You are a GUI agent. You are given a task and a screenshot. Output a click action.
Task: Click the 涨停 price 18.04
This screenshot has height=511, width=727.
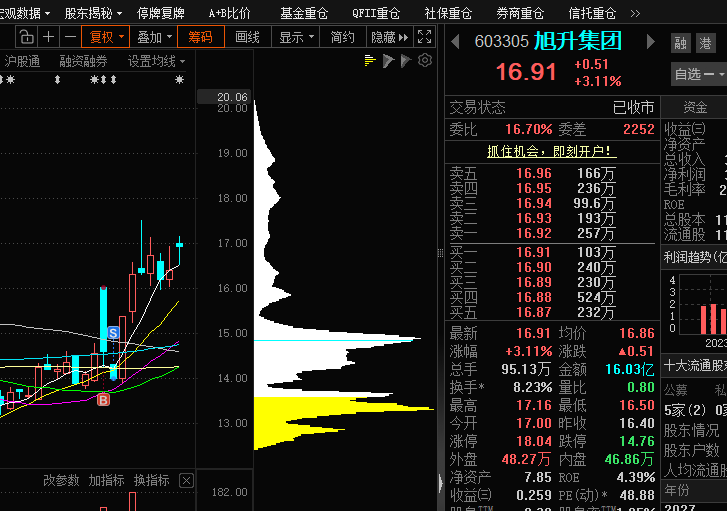tap(534, 441)
